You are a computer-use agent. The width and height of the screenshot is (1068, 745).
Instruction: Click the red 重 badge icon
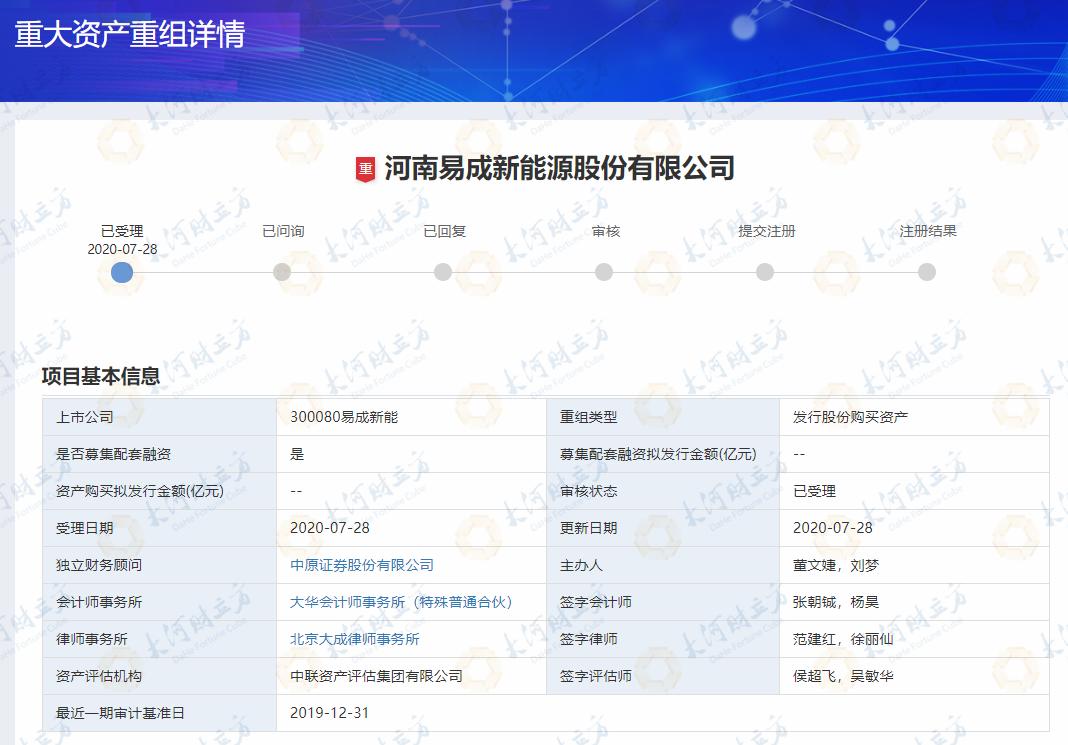[x=366, y=169]
